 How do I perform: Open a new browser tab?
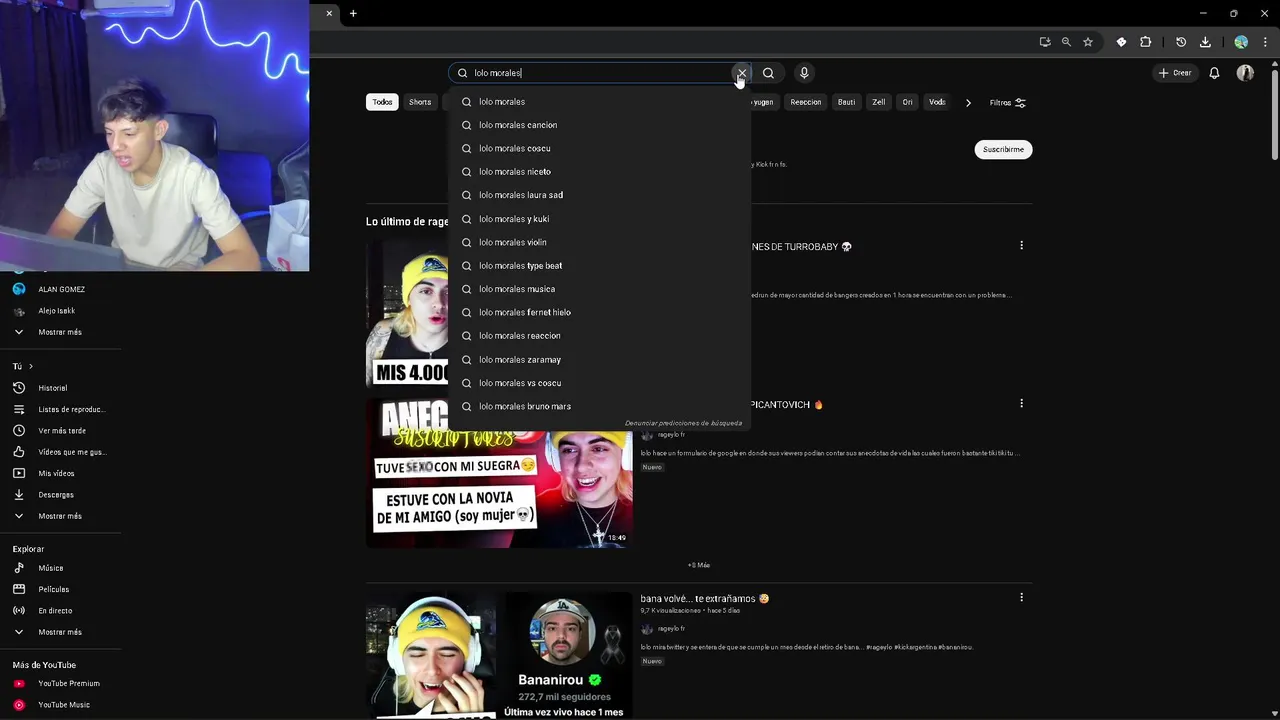(353, 13)
